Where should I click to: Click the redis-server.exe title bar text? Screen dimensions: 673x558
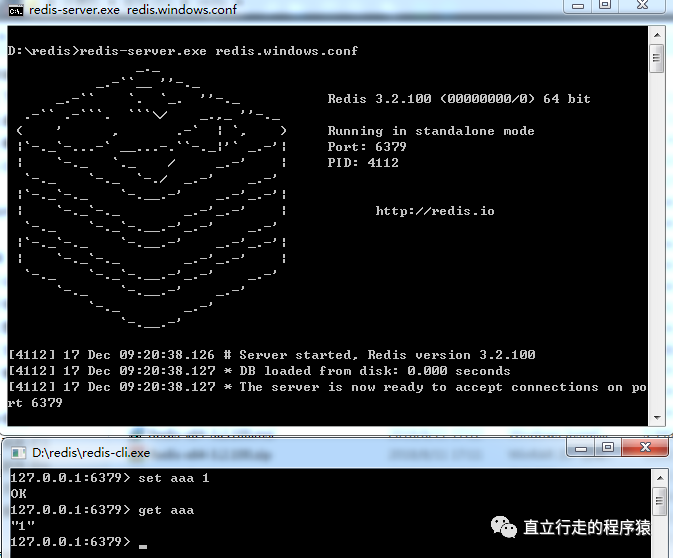[x=133, y=10]
